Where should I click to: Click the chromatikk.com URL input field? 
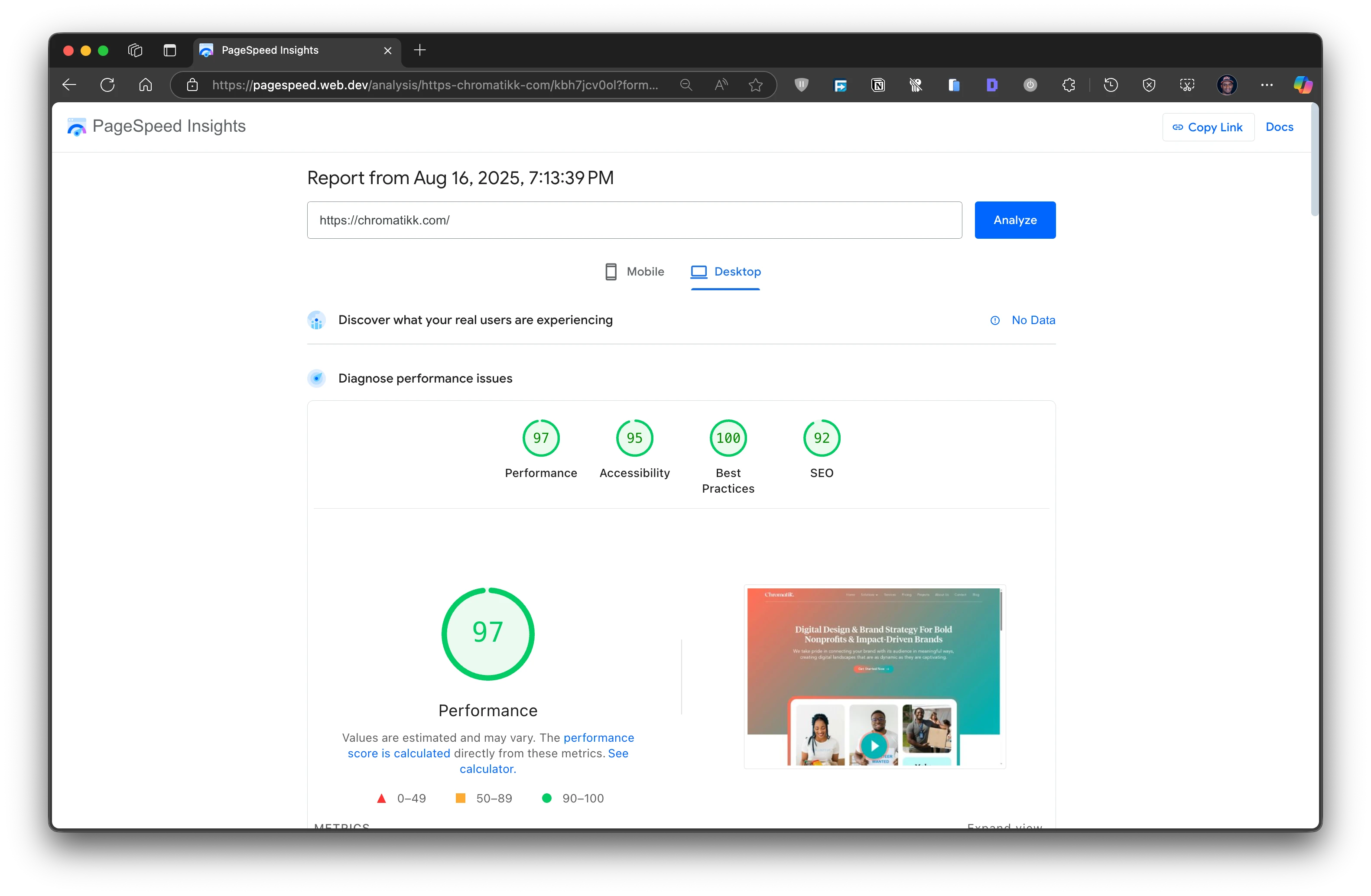tap(634, 220)
